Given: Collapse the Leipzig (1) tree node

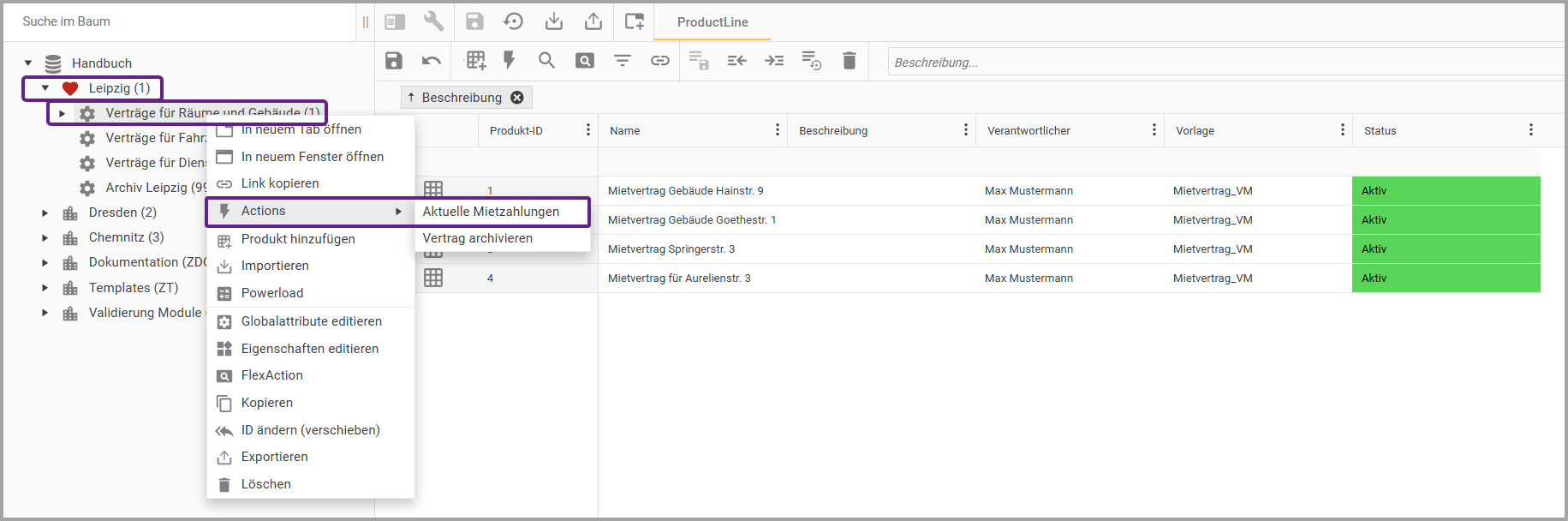Looking at the screenshot, I should 45,88.
